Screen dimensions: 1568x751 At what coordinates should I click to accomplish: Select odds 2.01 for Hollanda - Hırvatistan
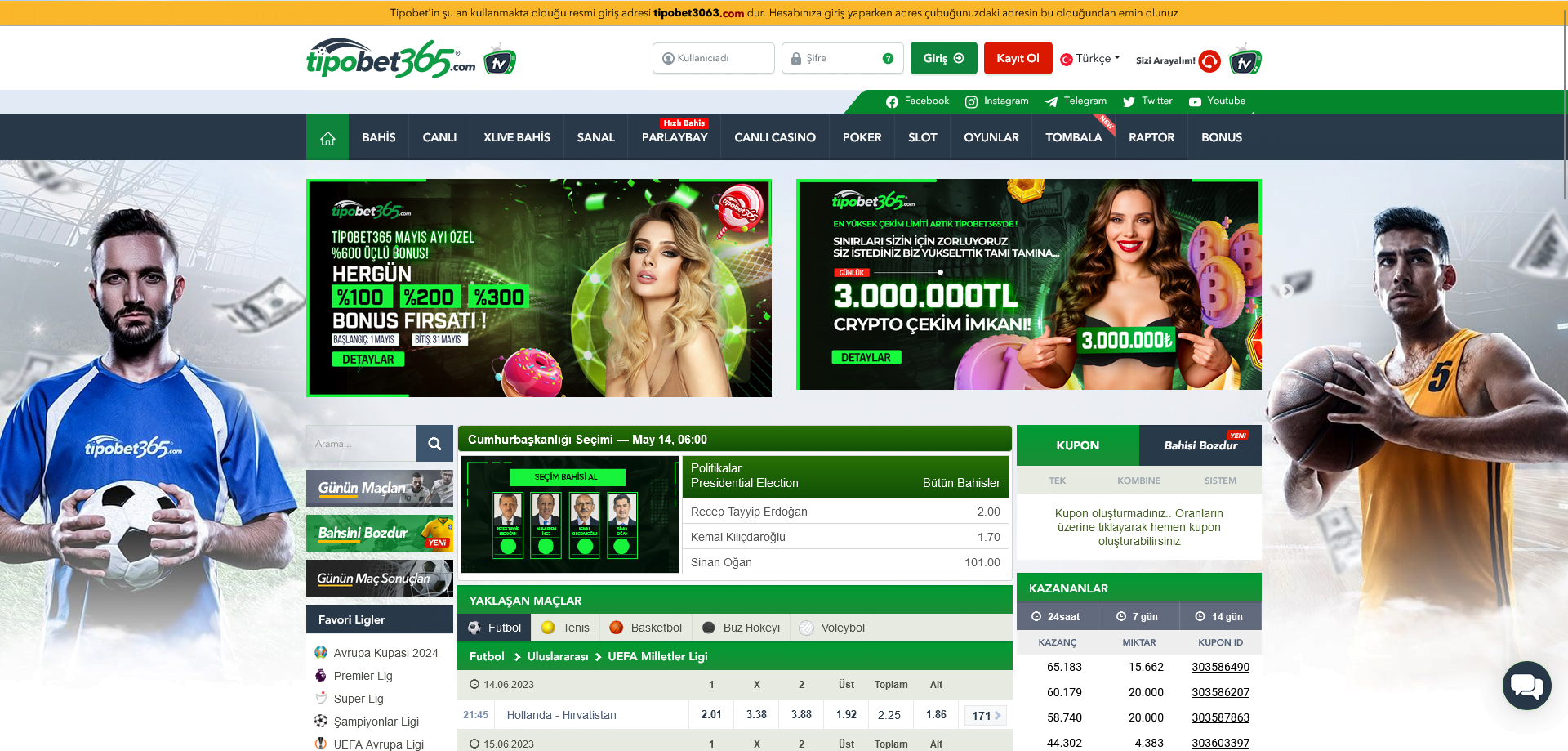(x=711, y=715)
